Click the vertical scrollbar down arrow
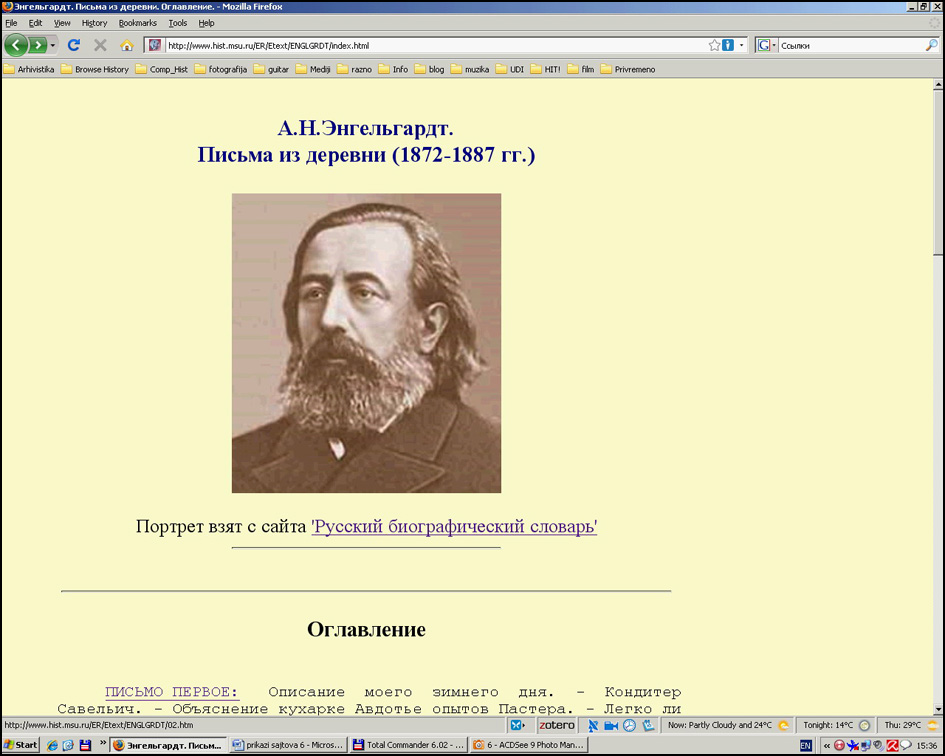945x756 pixels. click(x=938, y=708)
